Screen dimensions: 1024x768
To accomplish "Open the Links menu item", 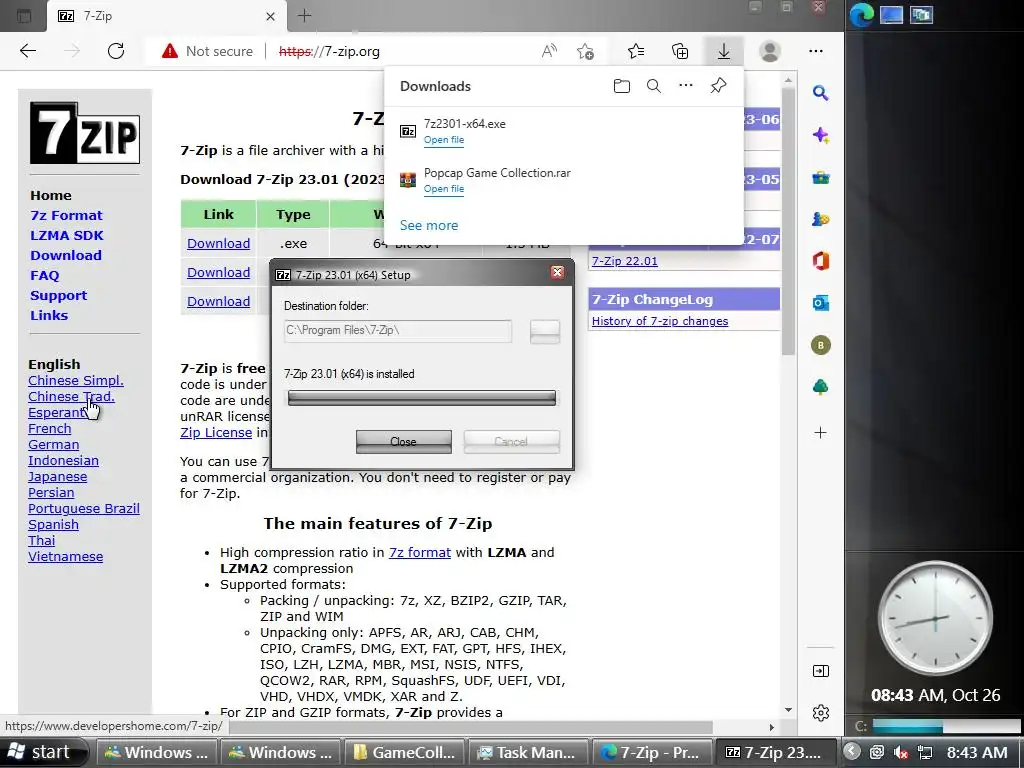I will pos(48,315).
